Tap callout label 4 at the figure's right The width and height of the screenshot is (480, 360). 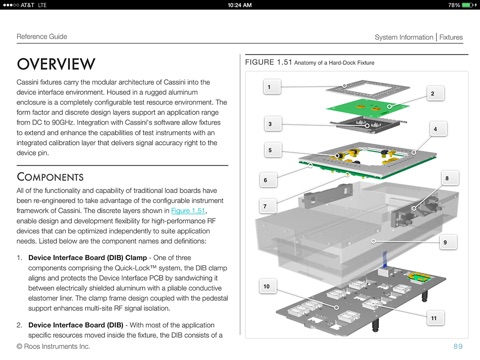coord(437,129)
